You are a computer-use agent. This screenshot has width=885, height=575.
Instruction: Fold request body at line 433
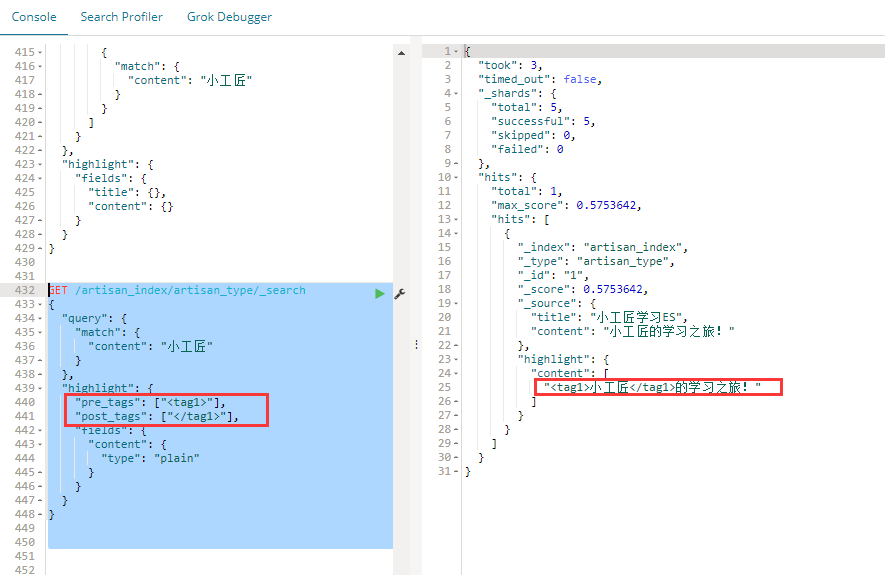pyautogui.click(x=40, y=305)
